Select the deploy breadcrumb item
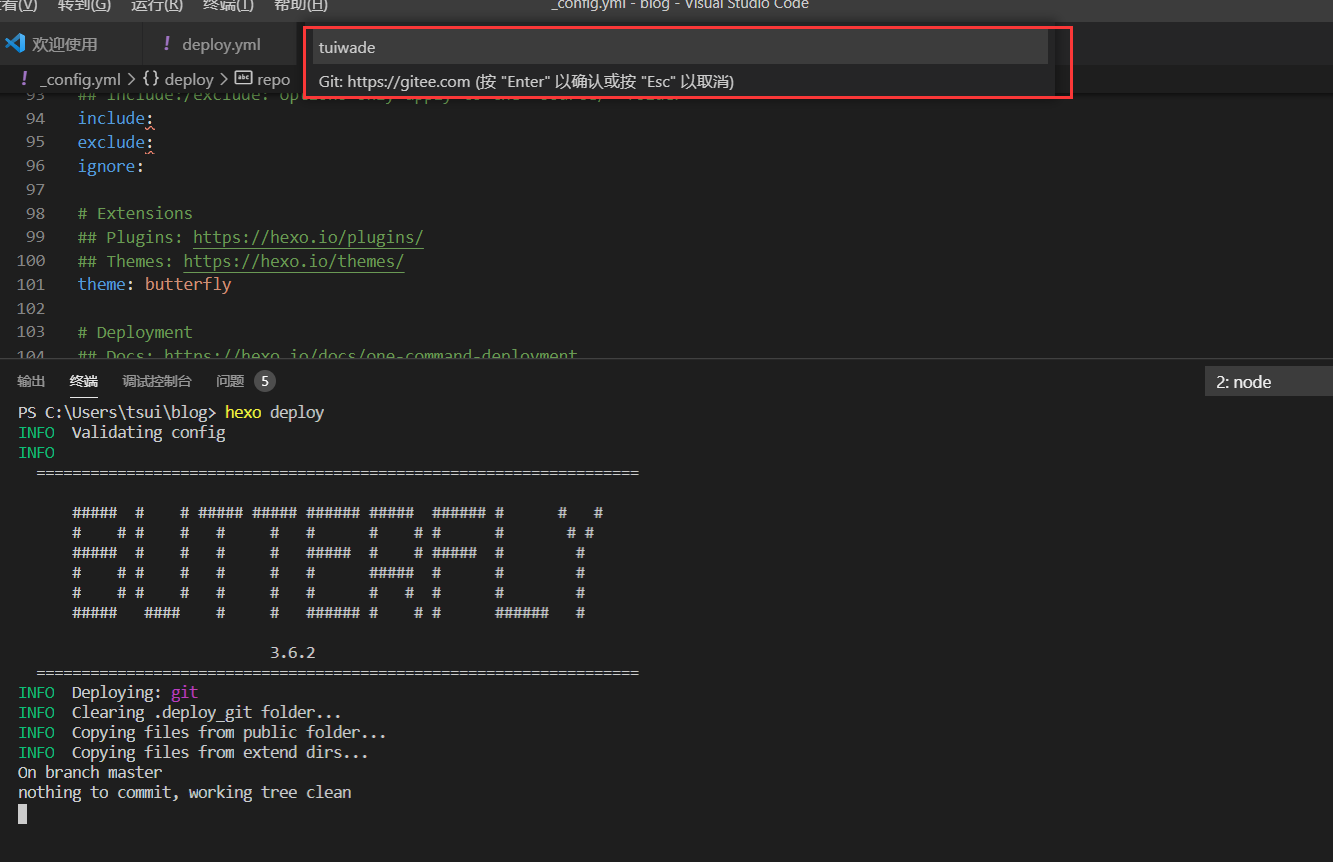The width and height of the screenshot is (1333, 862). coord(189,79)
